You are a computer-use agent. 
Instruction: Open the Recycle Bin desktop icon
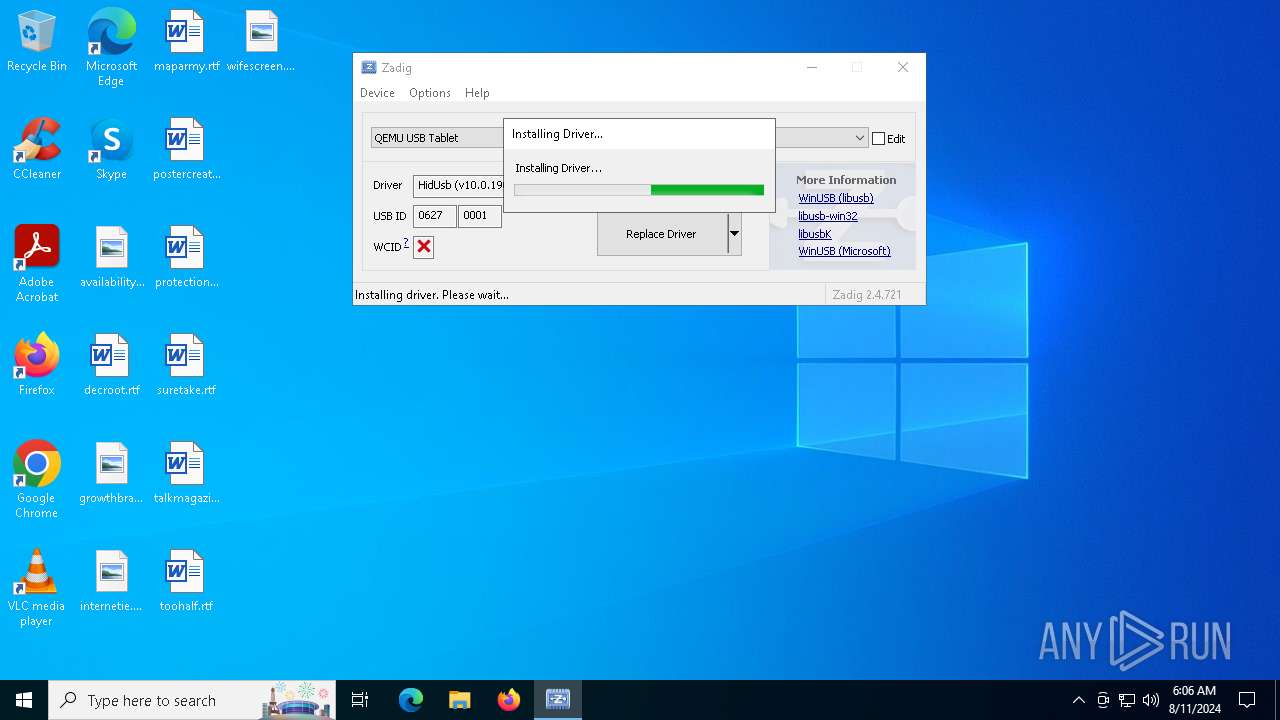coord(37,42)
